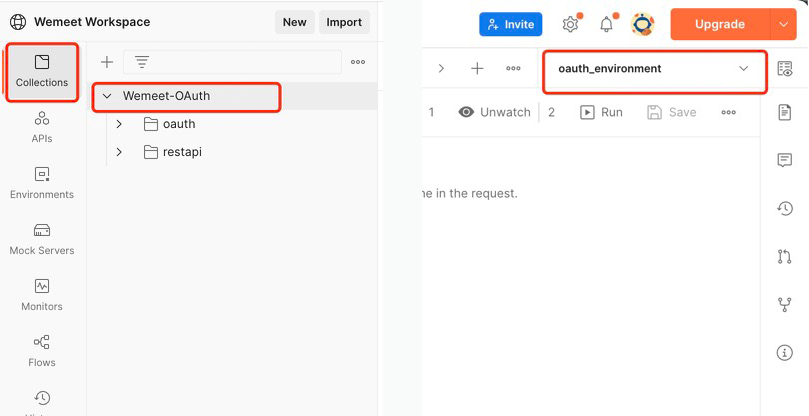Open collections panel more-options ellipsis
809x416 pixels.
coord(358,62)
